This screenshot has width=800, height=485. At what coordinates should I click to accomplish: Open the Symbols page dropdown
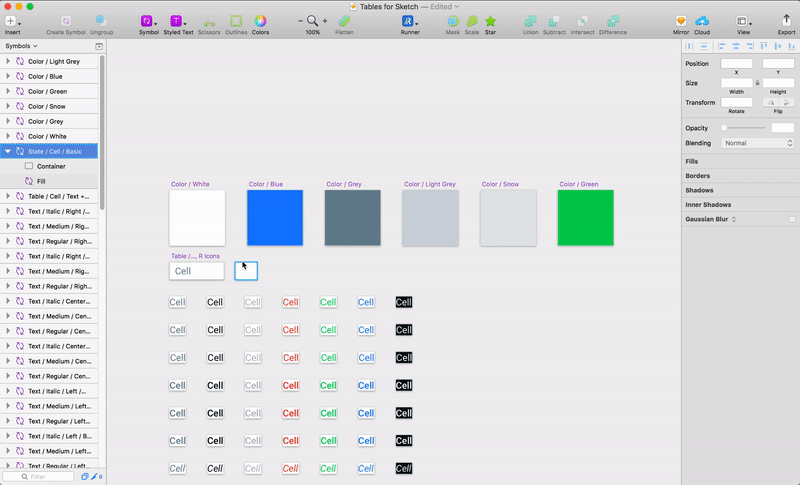tap(21, 46)
